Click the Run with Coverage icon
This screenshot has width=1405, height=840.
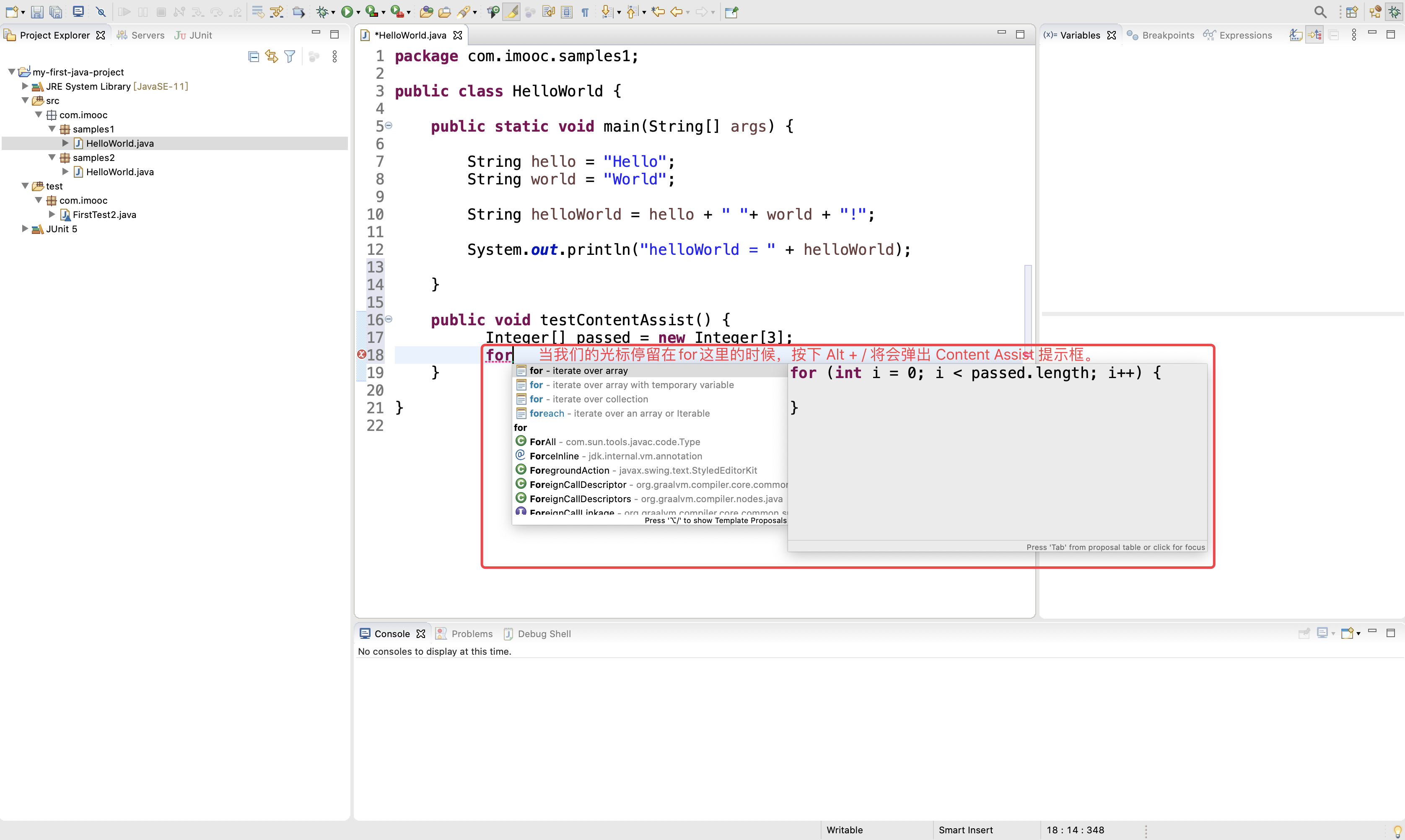[371, 11]
